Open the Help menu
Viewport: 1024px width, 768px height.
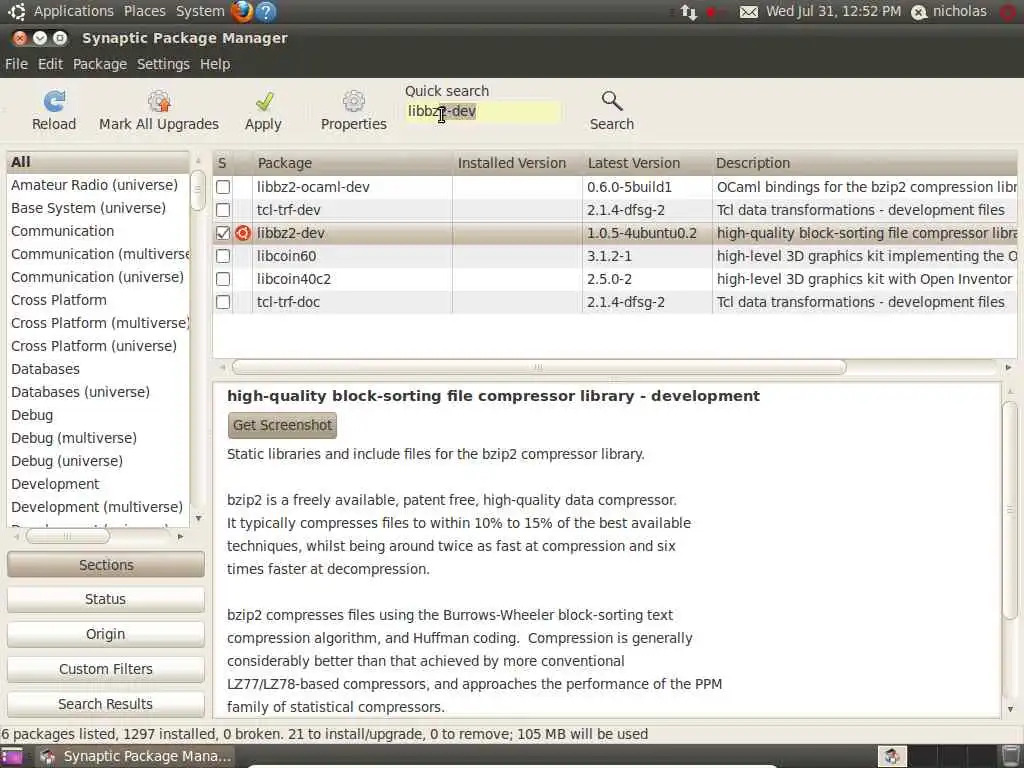[x=215, y=64]
